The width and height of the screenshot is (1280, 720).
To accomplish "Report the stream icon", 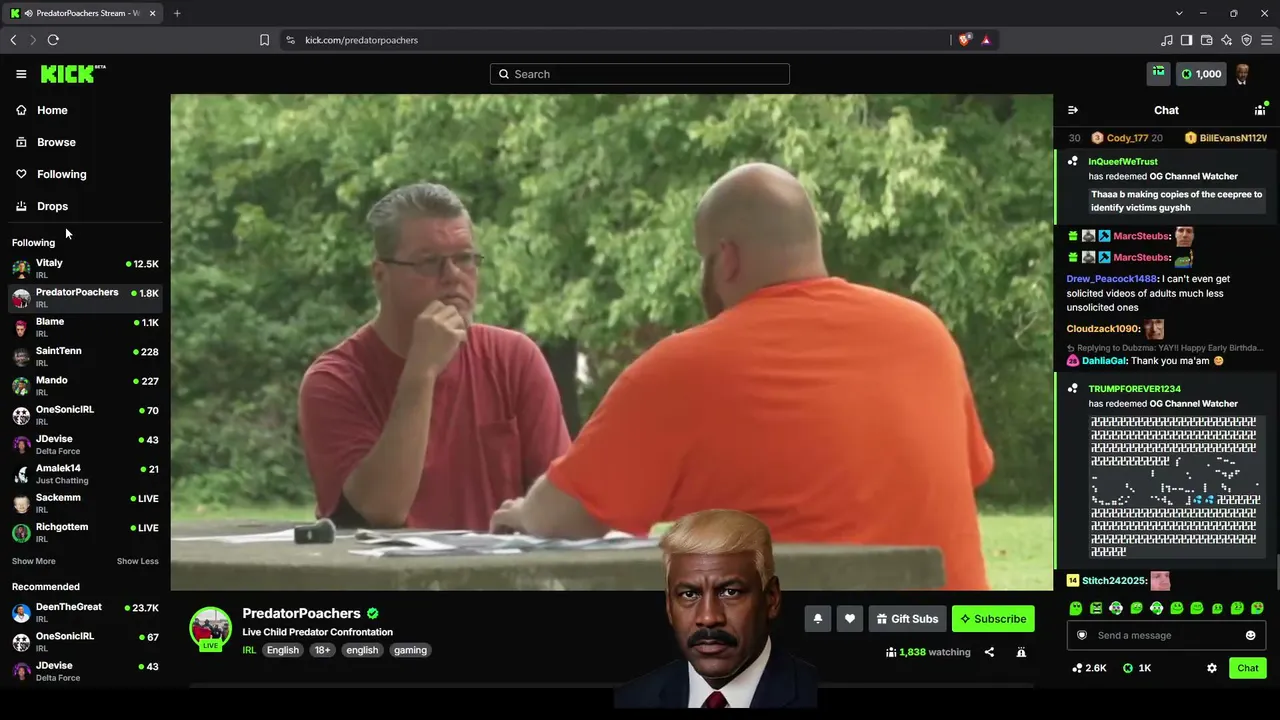I will pyautogui.click(x=1021, y=652).
